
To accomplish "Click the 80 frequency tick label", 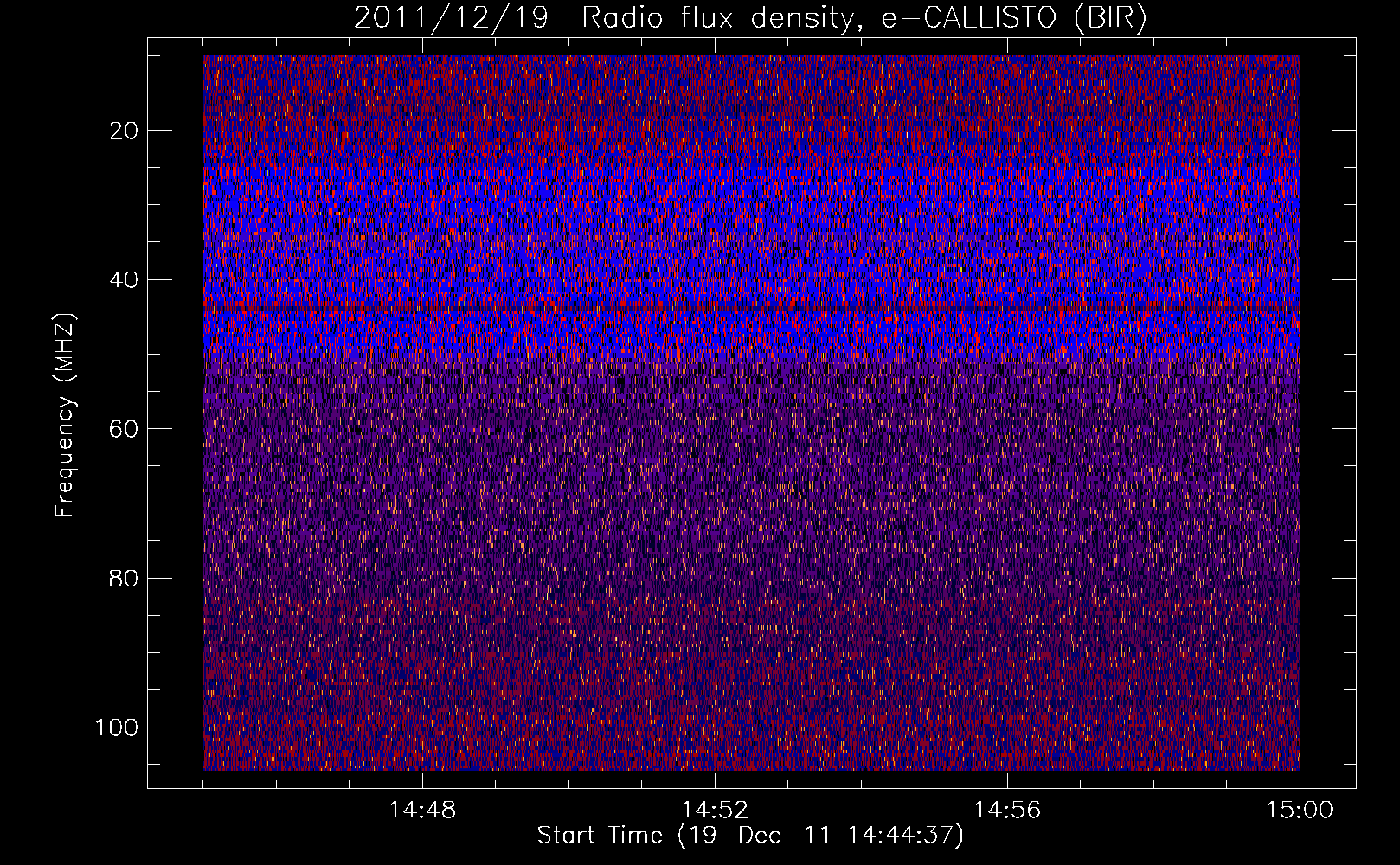I will point(125,579).
